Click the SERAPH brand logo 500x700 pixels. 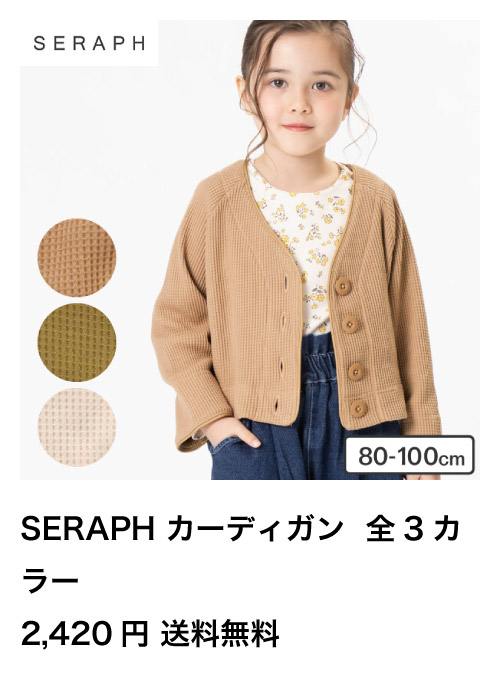click(x=89, y=43)
